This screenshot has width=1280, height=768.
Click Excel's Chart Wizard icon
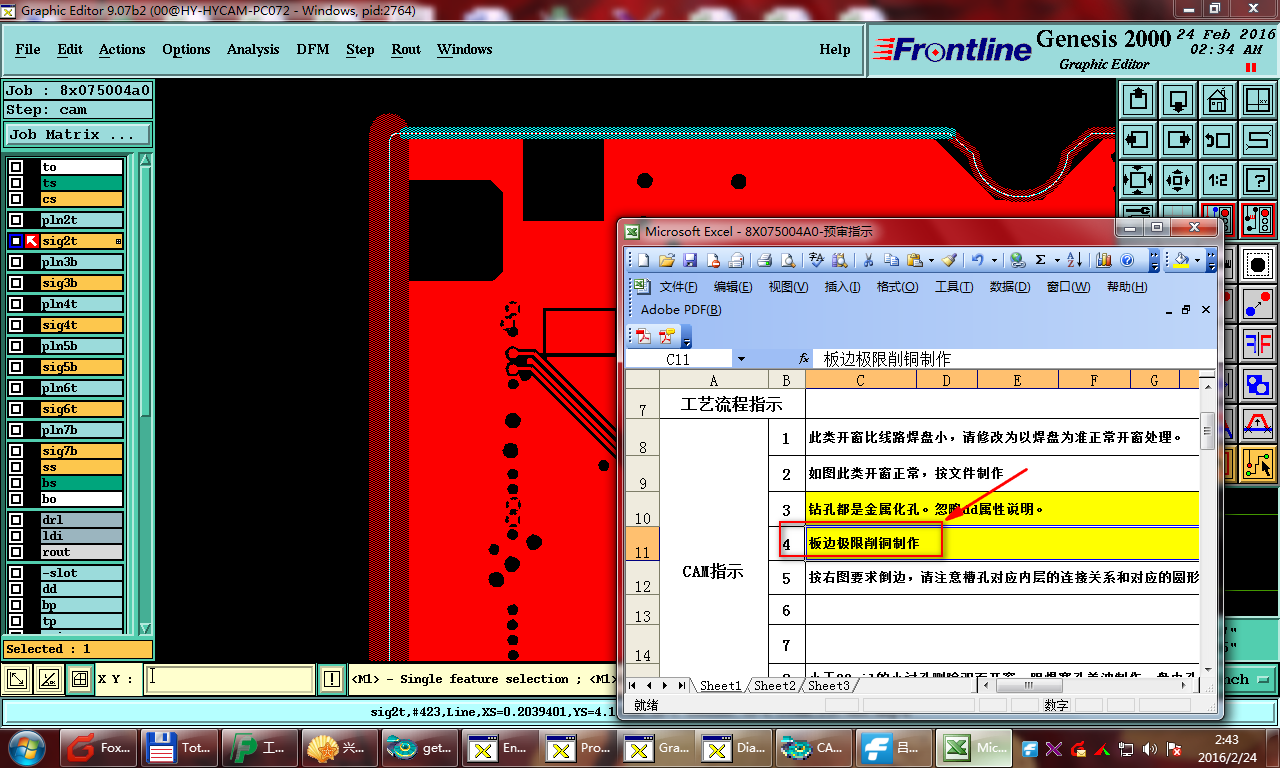click(x=1104, y=260)
